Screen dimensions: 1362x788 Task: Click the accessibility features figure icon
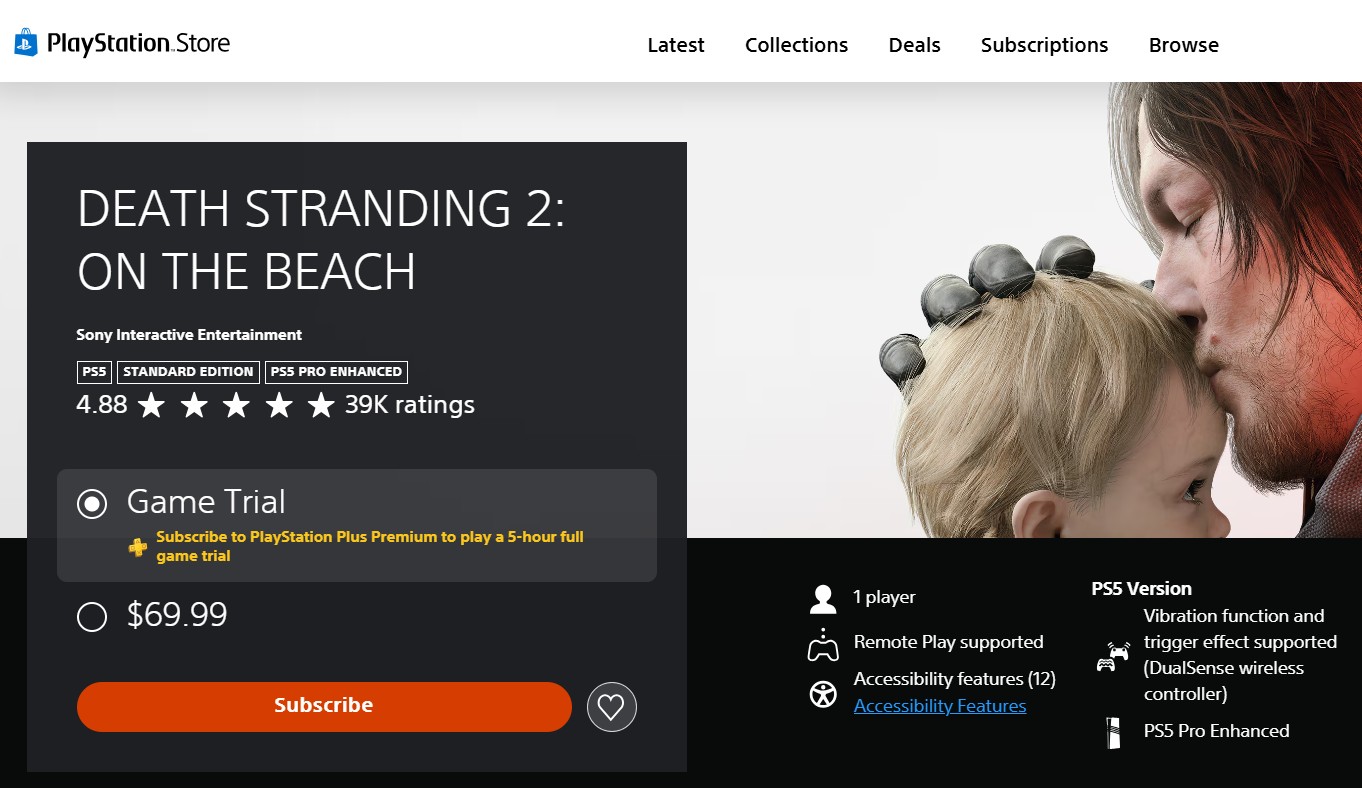tap(823, 694)
